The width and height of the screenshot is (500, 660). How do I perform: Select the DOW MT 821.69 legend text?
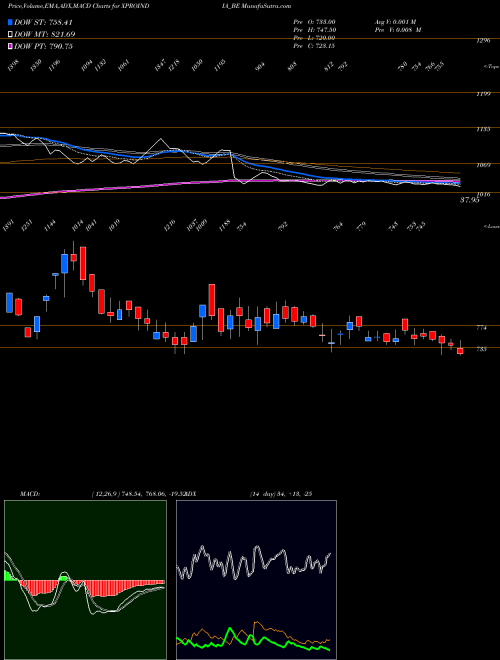coord(44,34)
